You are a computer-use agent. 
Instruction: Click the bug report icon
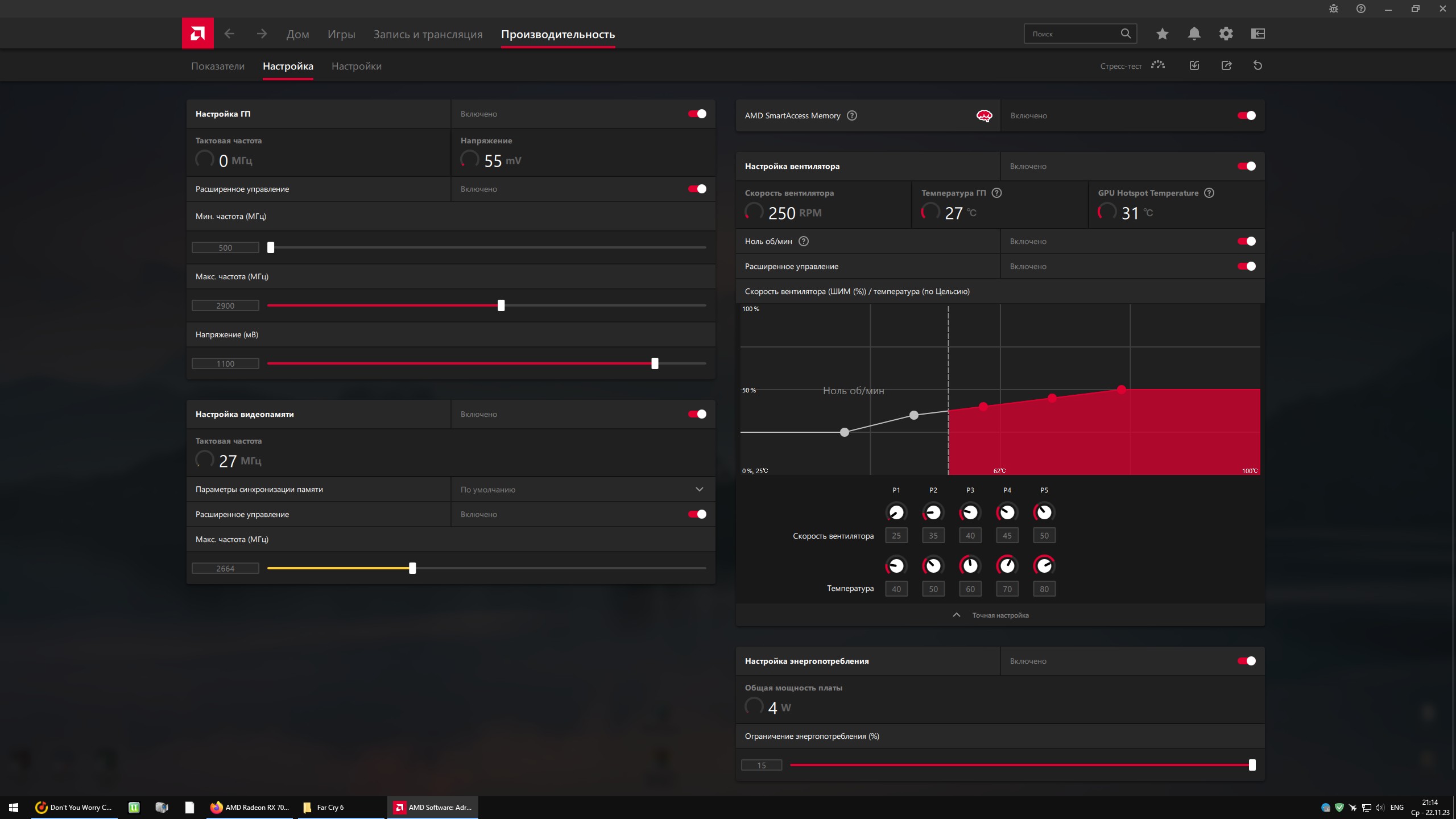tap(1333, 9)
